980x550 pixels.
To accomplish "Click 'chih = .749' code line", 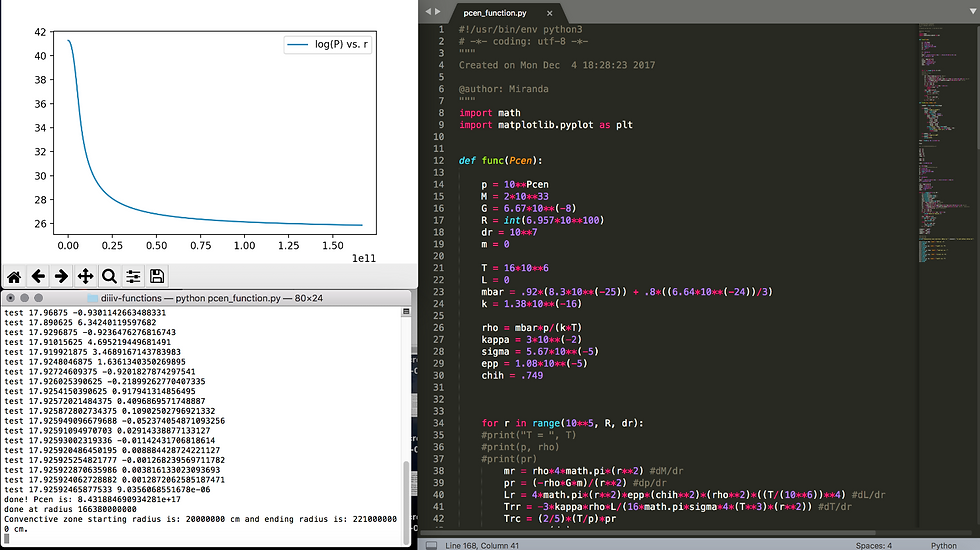I will pyautogui.click(x=512, y=376).
